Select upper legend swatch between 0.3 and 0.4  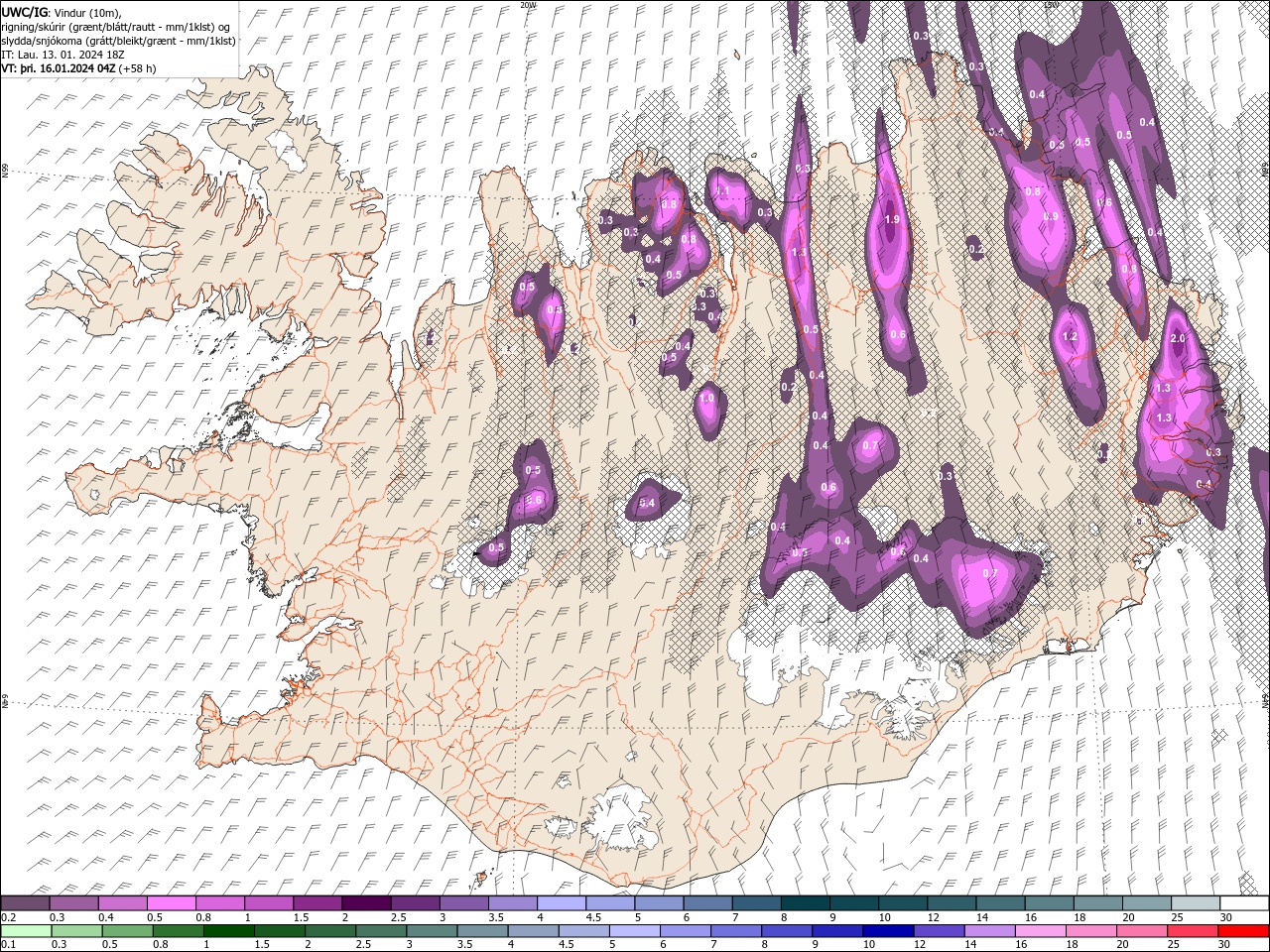(74, 903)
